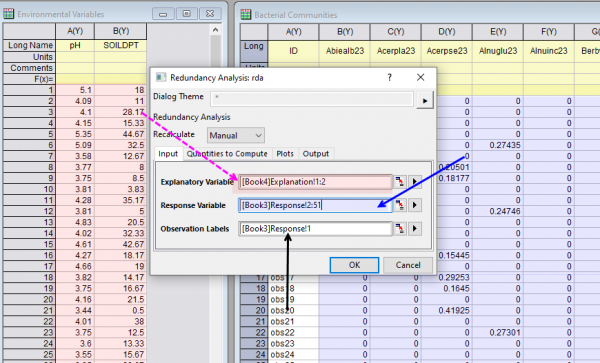The height and width of the screenshot is (363, 600).
Task: Click the Units row label in Environmental Variables
Action: [29, 57]
